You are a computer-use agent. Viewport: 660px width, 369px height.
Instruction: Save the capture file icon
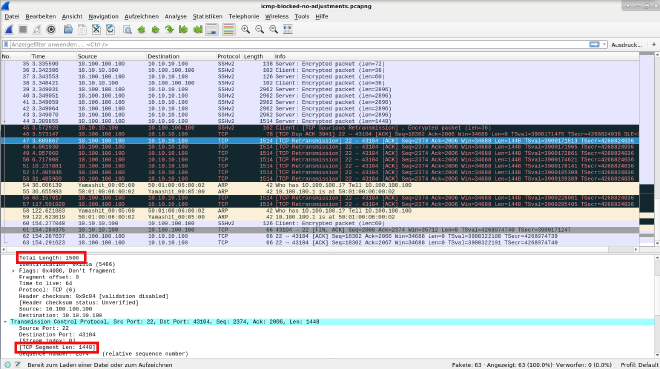click(x=82, y=29)
